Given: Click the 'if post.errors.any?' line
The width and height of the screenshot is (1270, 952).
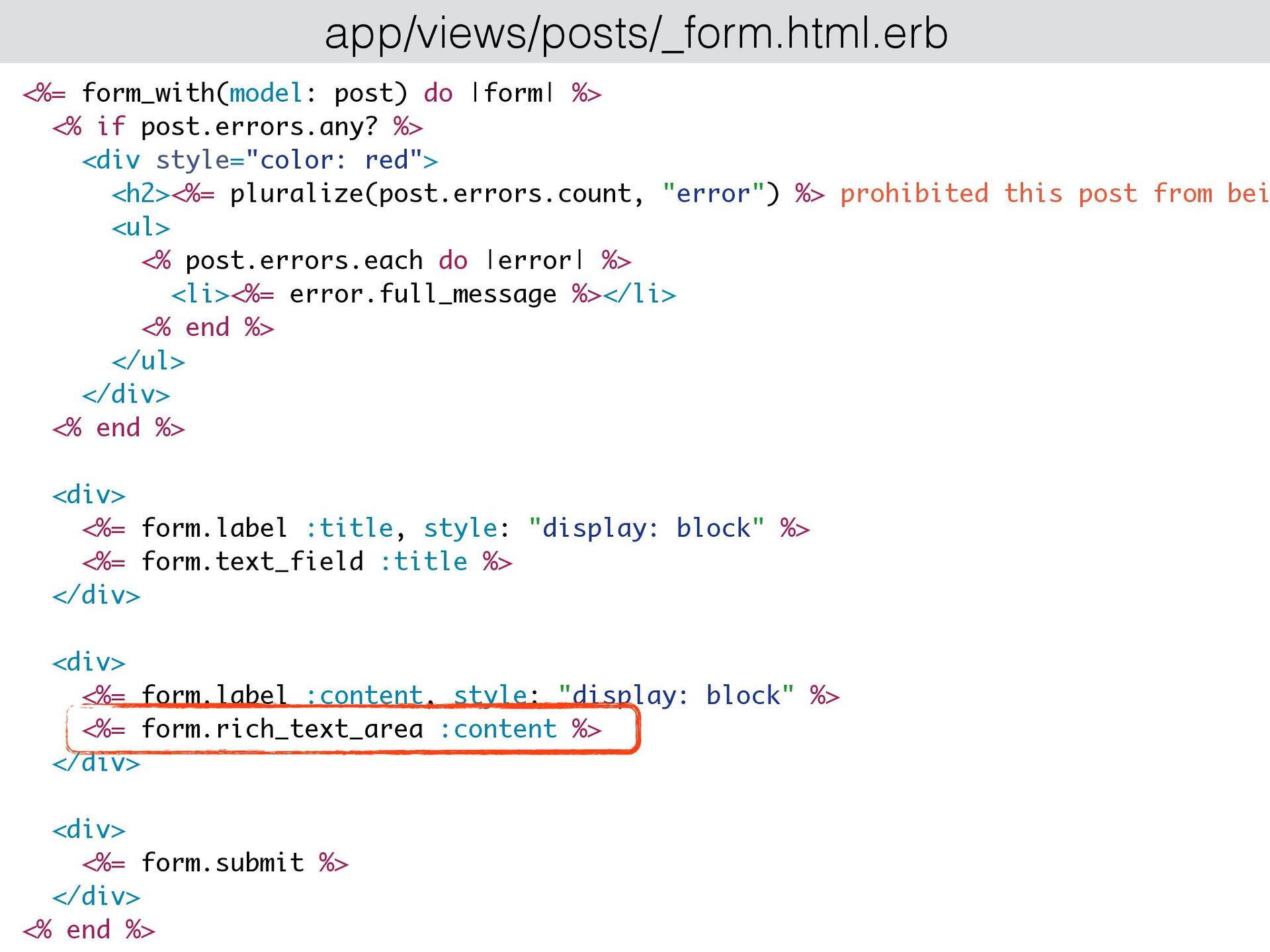Looking at the screenshot, I should click(237, 126).
